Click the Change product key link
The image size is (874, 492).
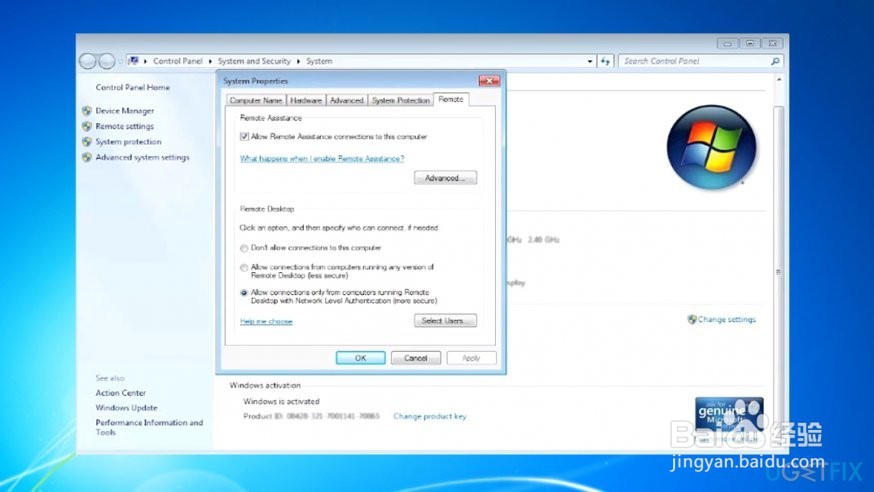(430, 416)
